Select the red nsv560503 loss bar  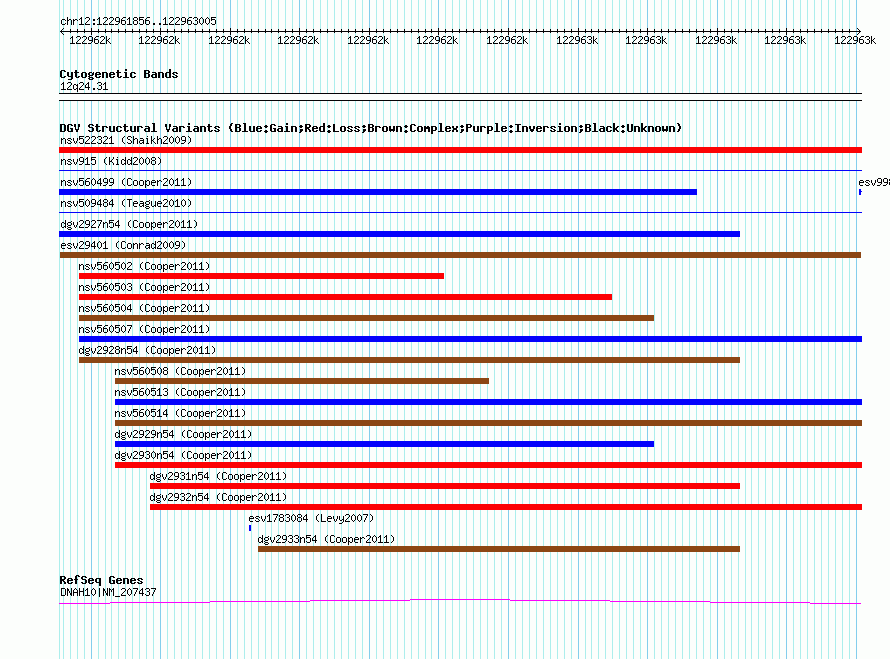coord(345,297)
